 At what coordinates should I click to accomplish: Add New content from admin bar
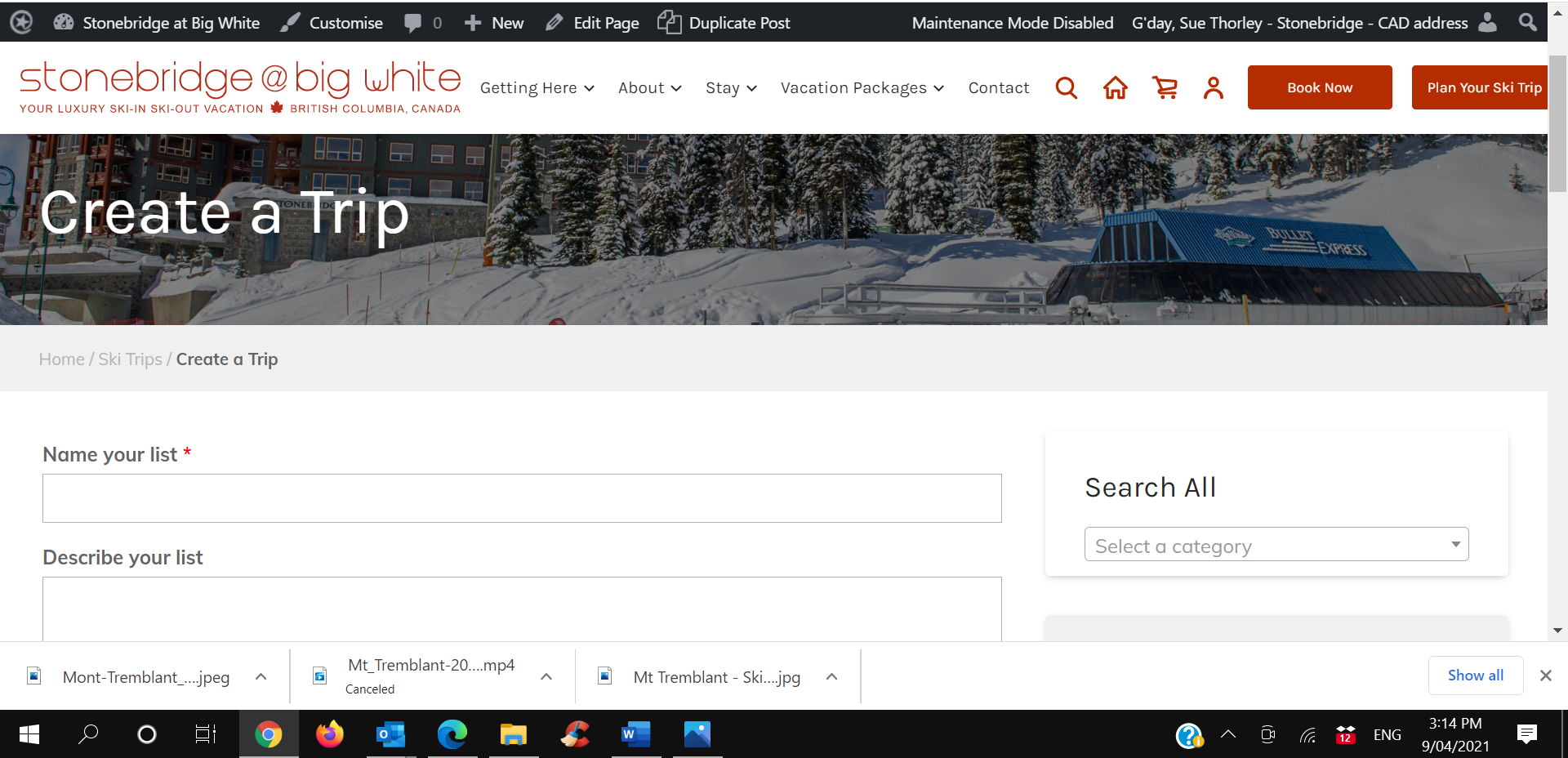[494, 23]
